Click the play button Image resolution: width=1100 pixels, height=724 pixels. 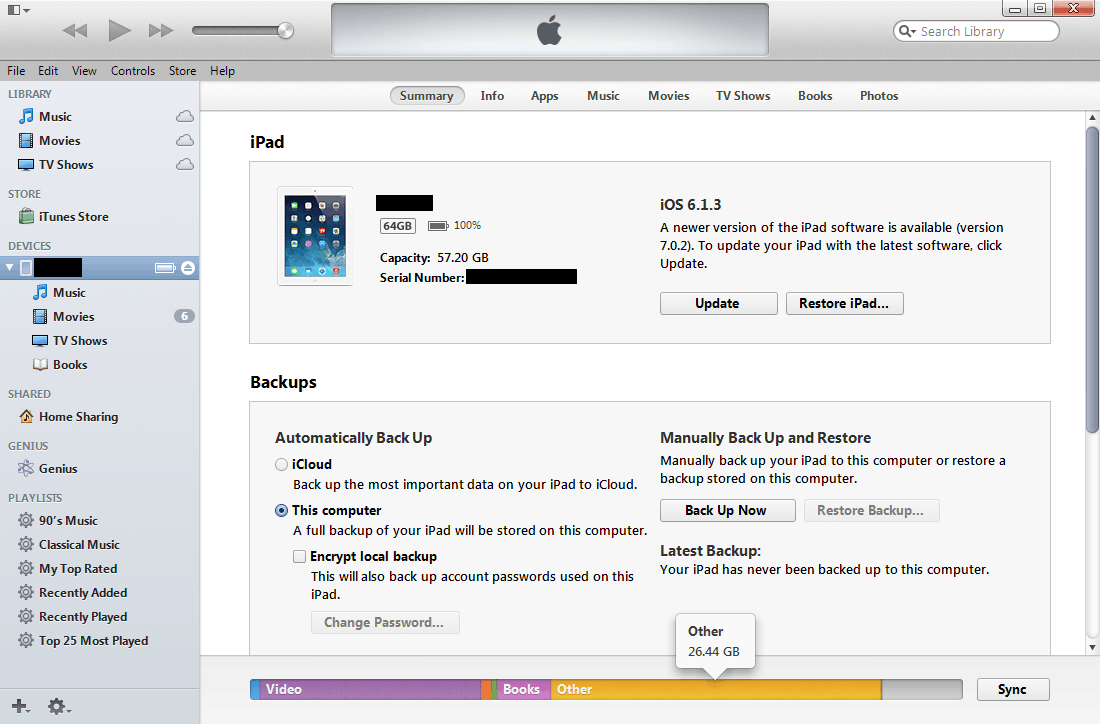[119, 30]
